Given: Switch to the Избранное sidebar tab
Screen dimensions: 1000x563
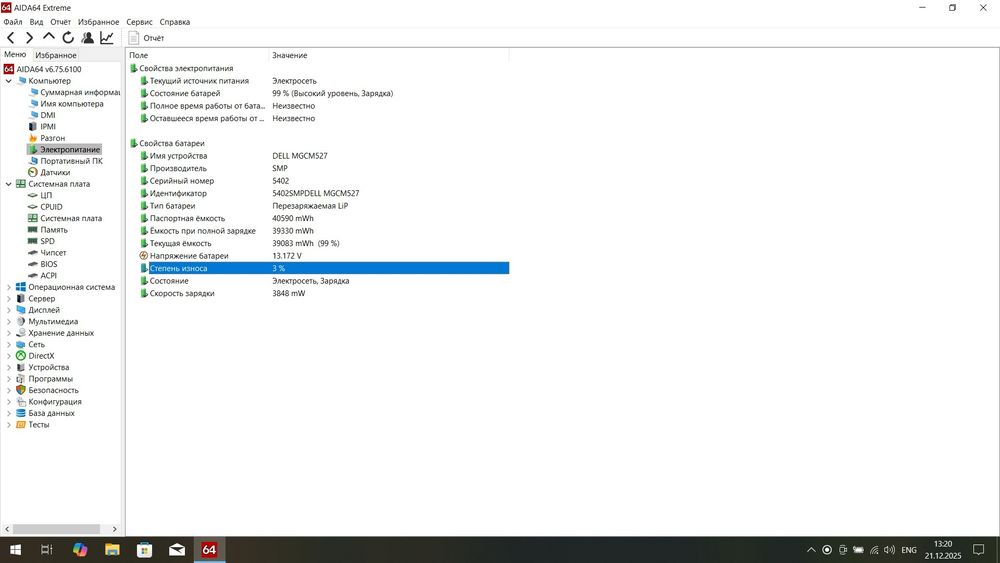Looking at the screenshot, I should [x=55, y=55].
